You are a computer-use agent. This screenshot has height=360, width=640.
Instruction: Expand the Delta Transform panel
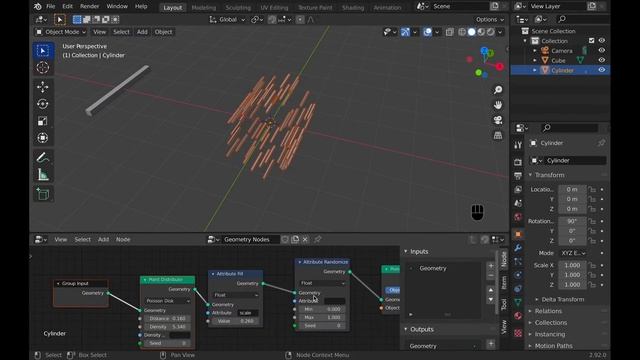tap(562, 300)
